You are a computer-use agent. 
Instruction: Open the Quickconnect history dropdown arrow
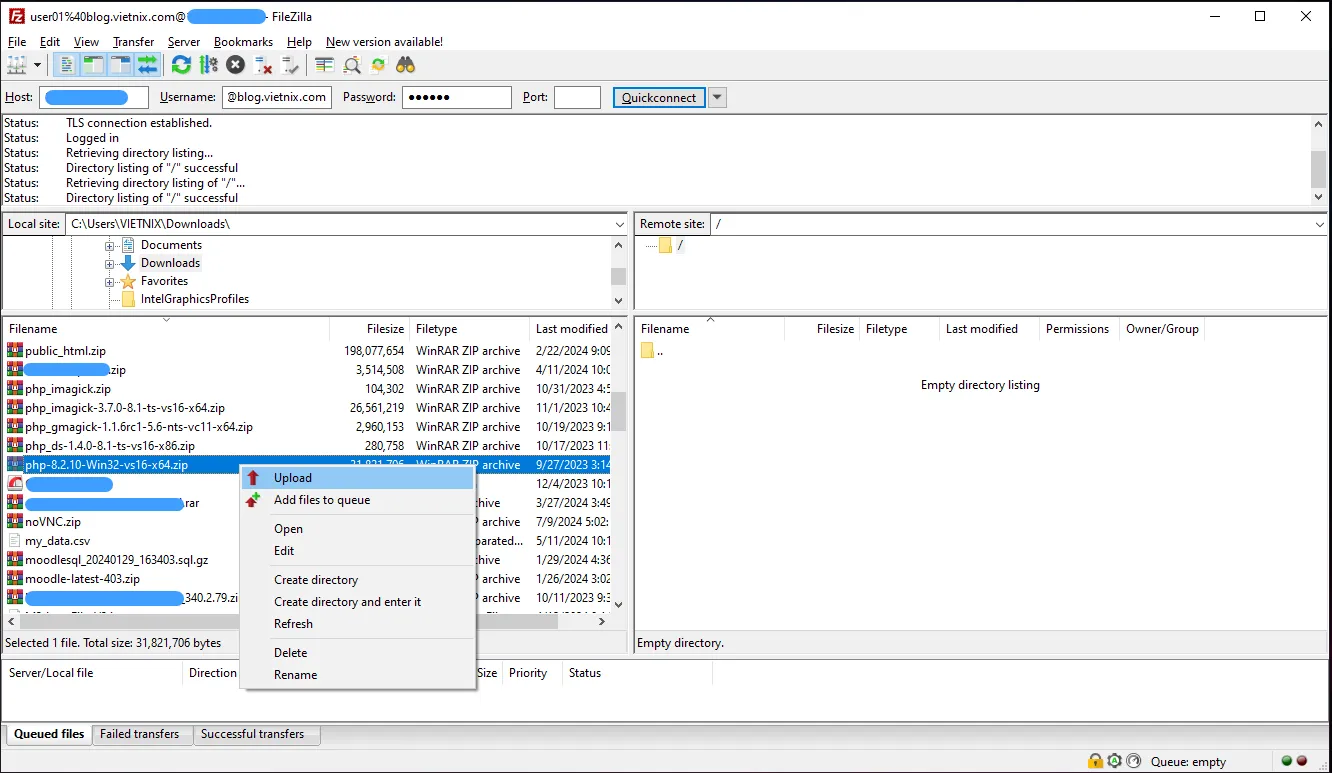tap(717, 98)
